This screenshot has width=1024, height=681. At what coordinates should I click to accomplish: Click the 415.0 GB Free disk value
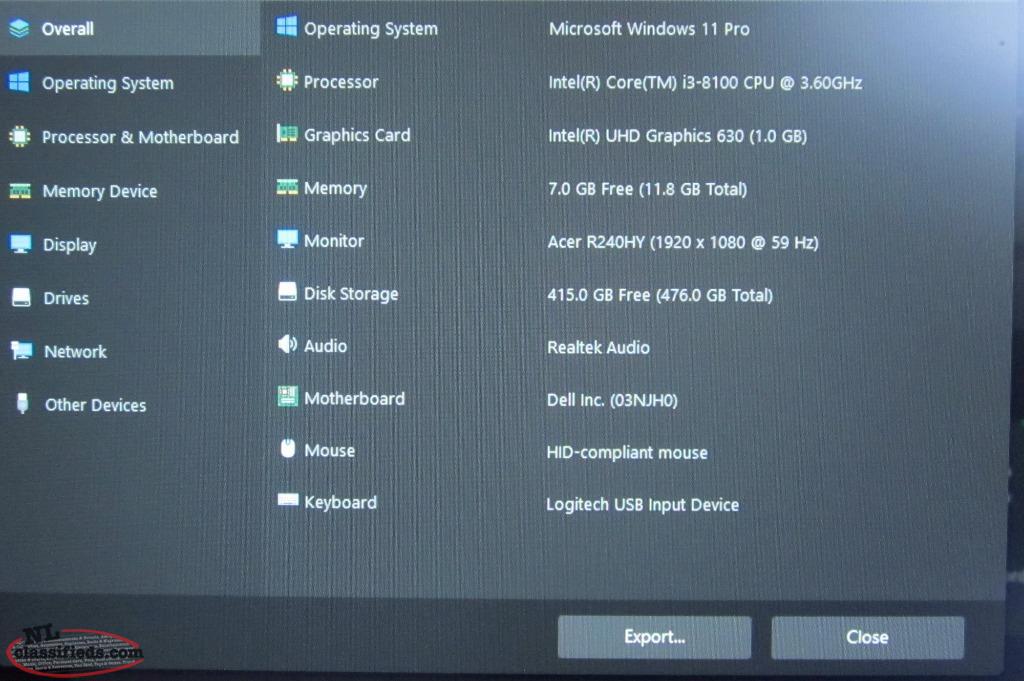tap(660, 295)
